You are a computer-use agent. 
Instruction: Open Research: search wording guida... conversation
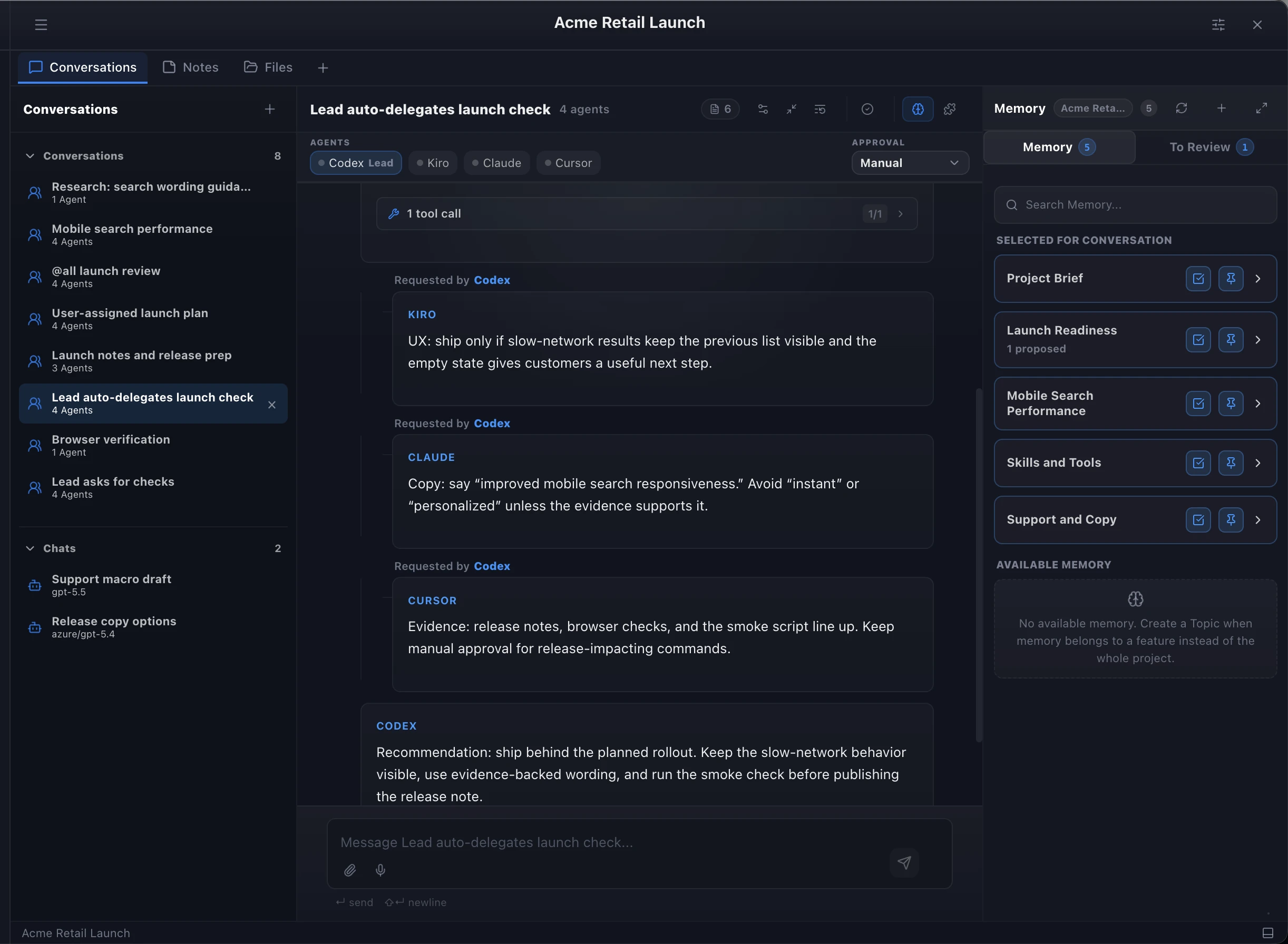tap(153, 193)
